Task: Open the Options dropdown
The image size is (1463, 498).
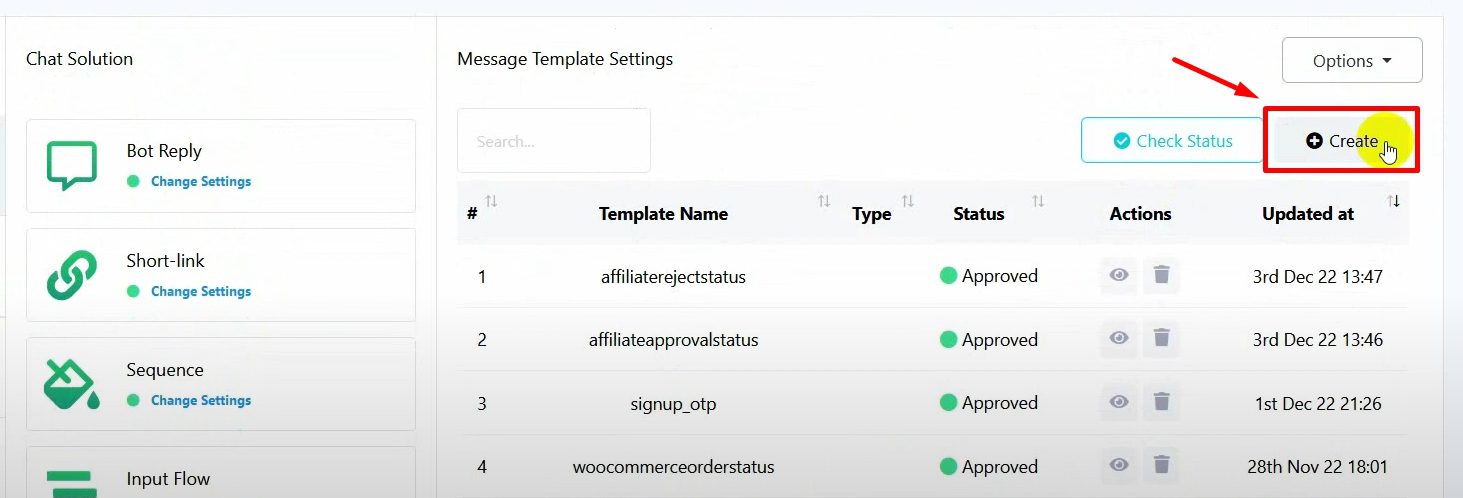Action: click(1351, 61)
